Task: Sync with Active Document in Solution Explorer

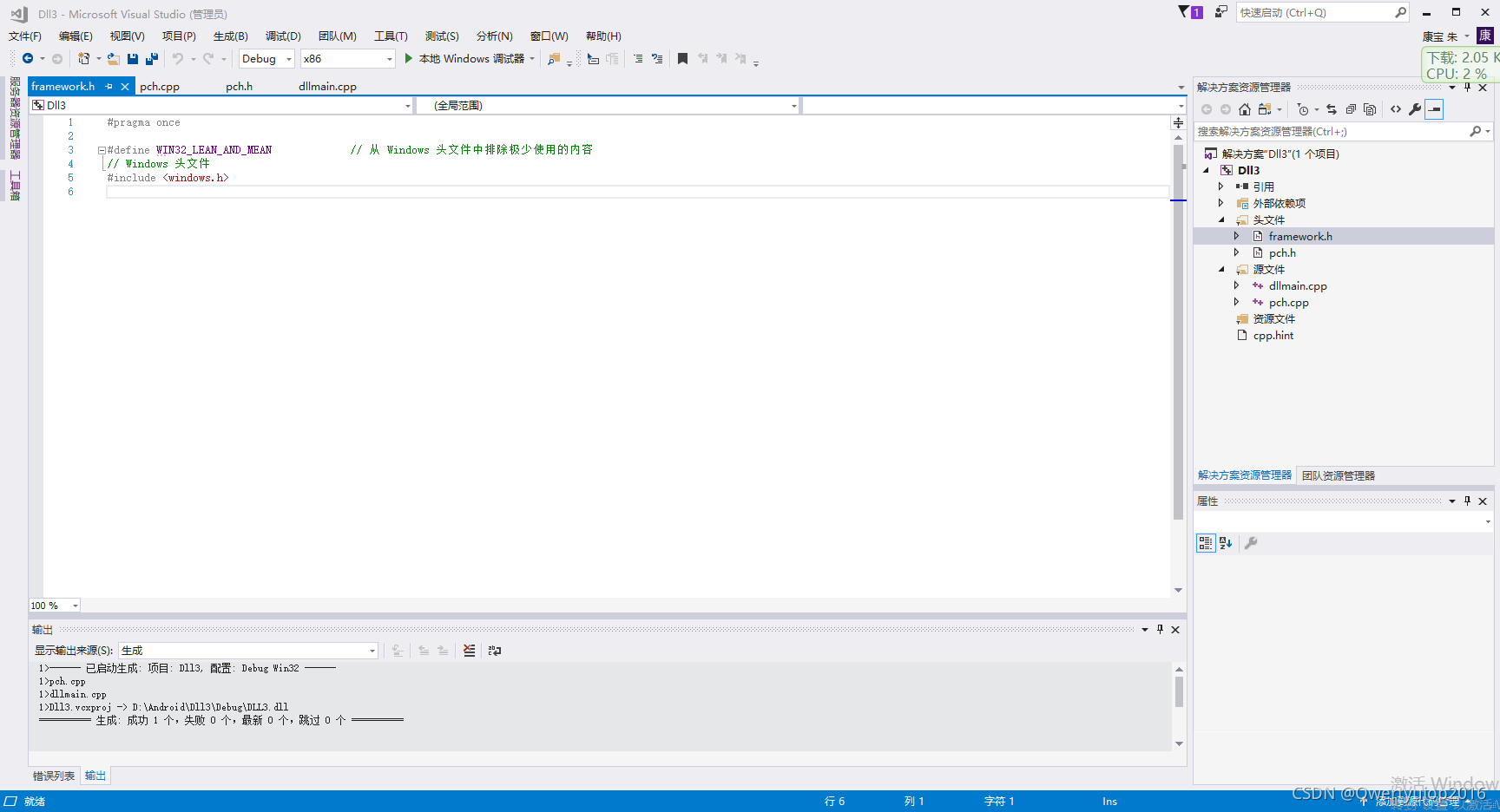Action: pyautogui.click(x=1332, y=109)
